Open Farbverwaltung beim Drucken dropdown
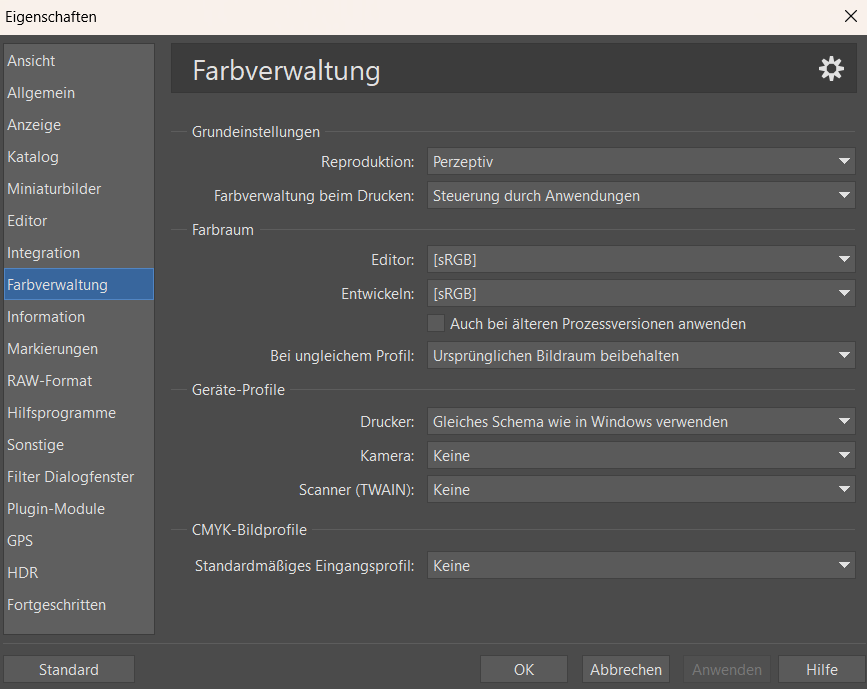The height and width of the screenshot is (689, 867). tap(641, 195)
